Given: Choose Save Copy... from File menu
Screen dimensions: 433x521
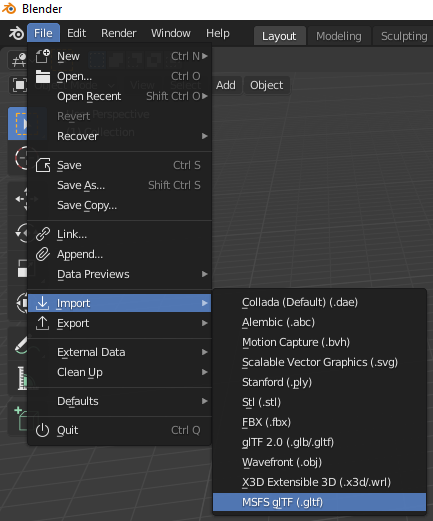Looking at the screenshot, I should tap(120, 205).
